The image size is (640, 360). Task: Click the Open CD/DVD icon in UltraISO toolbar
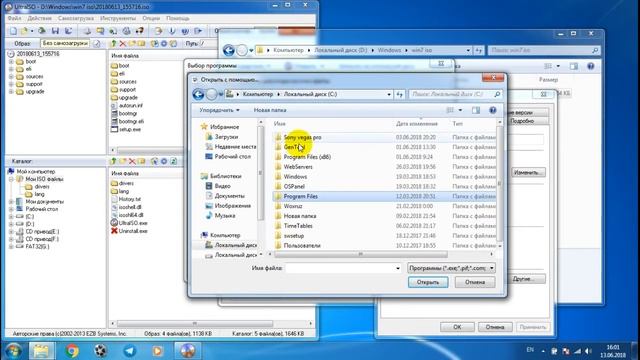tap(42, 31)
